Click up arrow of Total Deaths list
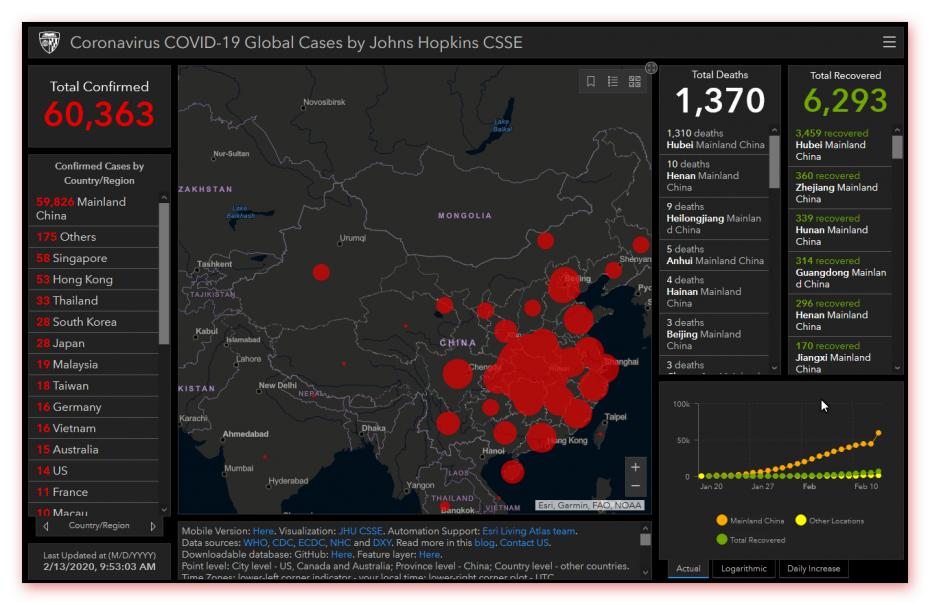 click(774, 130)
